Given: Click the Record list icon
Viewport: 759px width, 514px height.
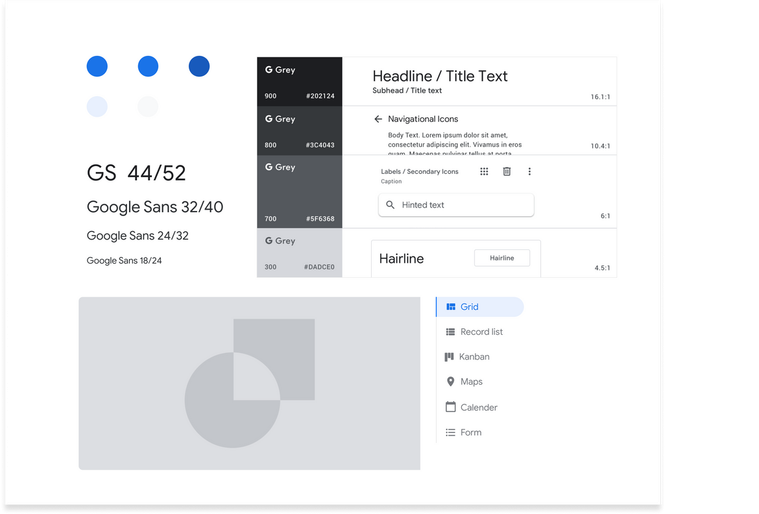Looking at the screenshot, I should [x=450, y=332].
